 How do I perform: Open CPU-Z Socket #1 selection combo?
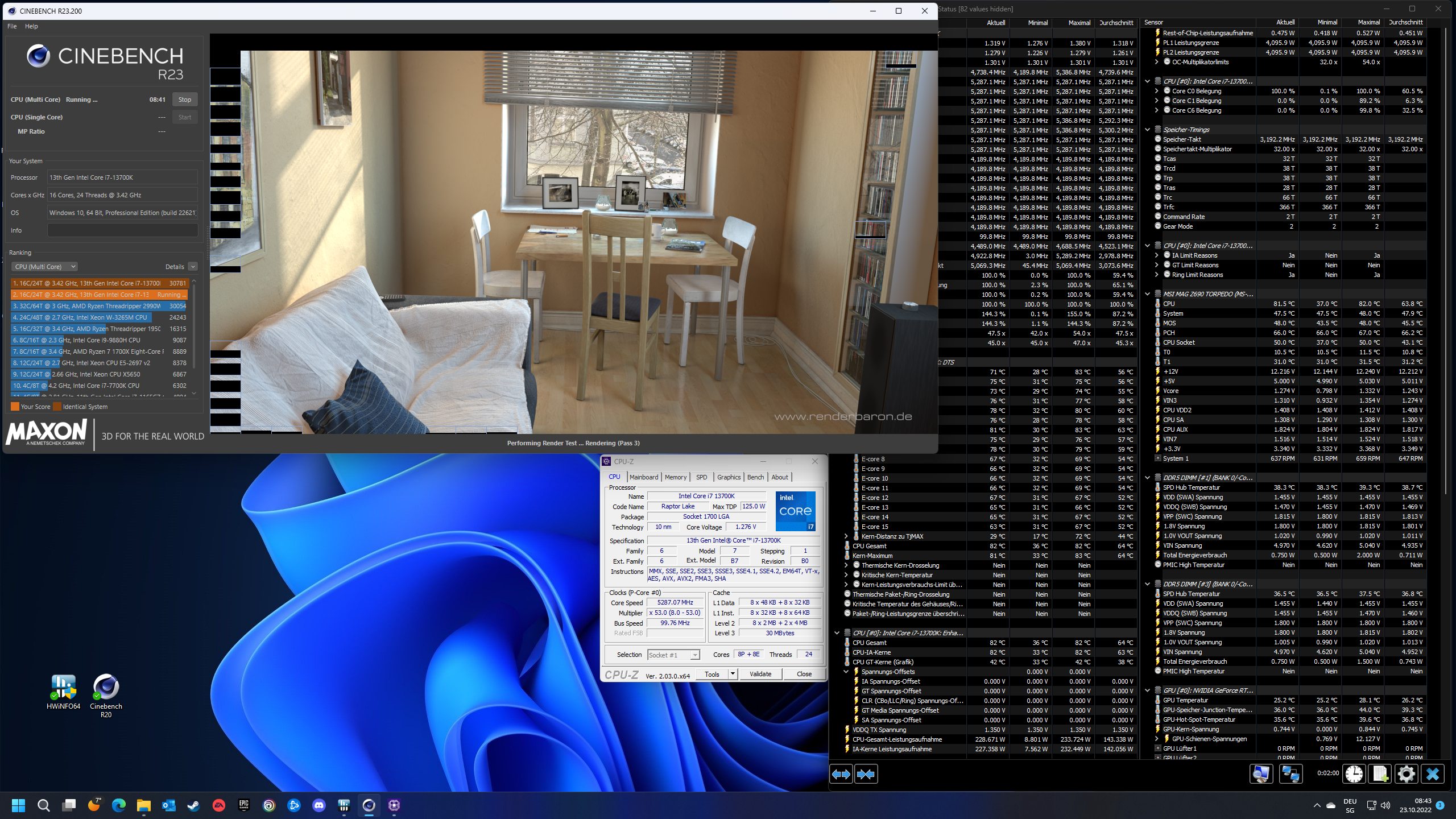673,655
